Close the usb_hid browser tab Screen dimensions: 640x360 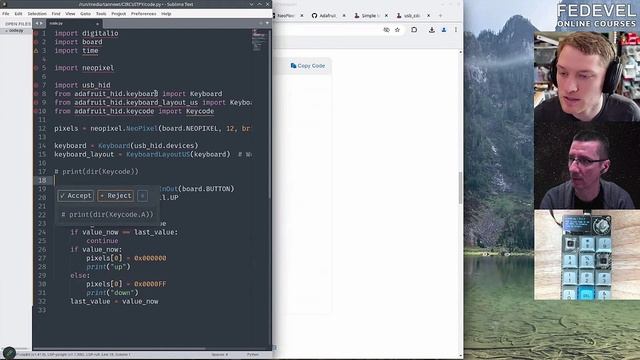point(428,16)
